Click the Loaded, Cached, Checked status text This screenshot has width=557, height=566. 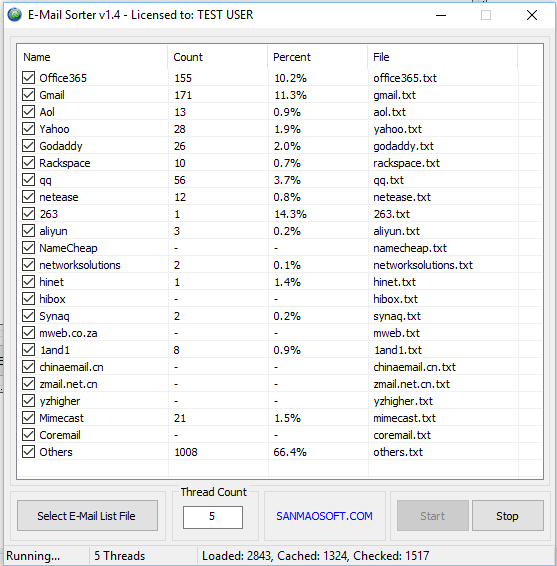click(316, 556)
